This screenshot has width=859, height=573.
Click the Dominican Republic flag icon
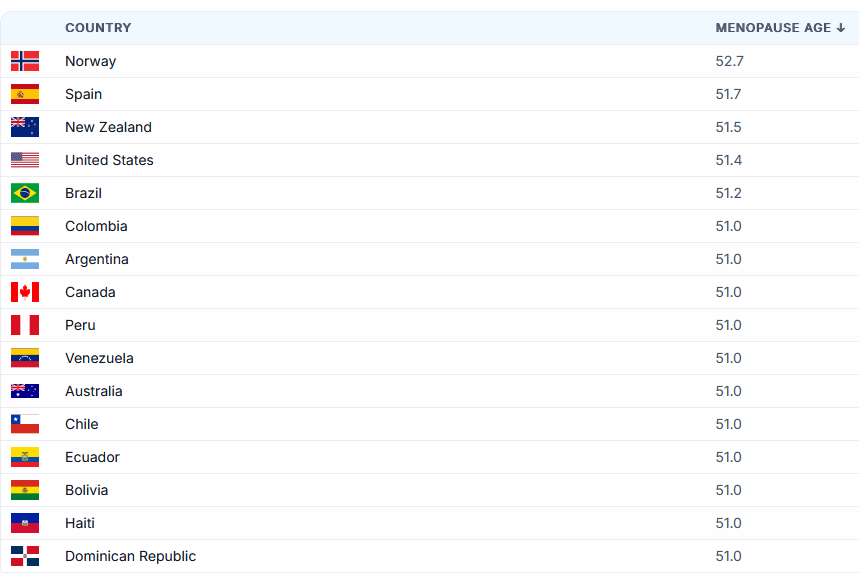coord(25,556)
